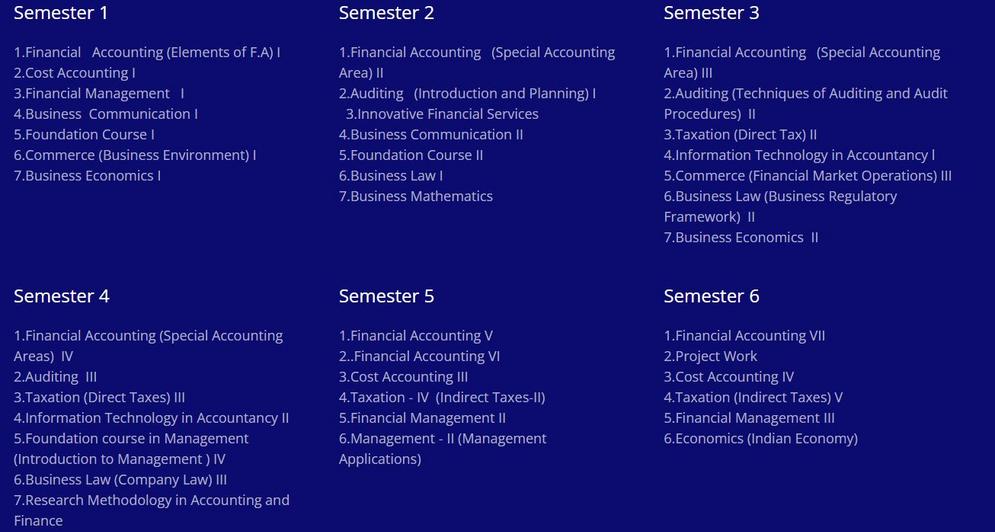Select Business Mathematics in Semester 2
This screenshot has width=995, height=532.
click(416, 196)
